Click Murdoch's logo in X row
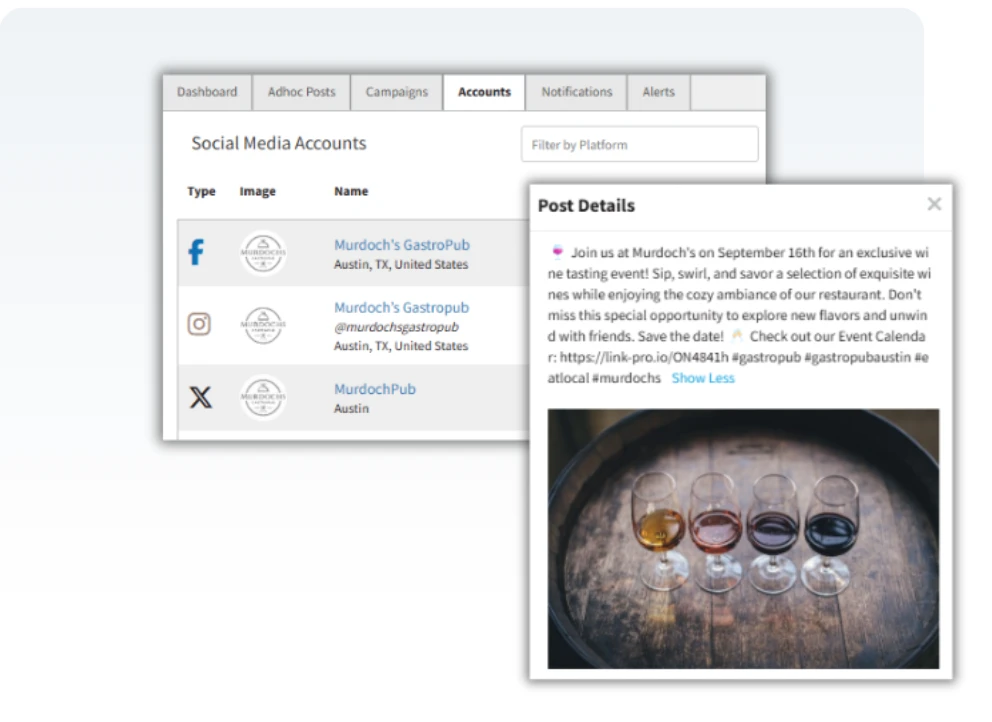Viewport: 992px width, 722px height. click(263, 398)
